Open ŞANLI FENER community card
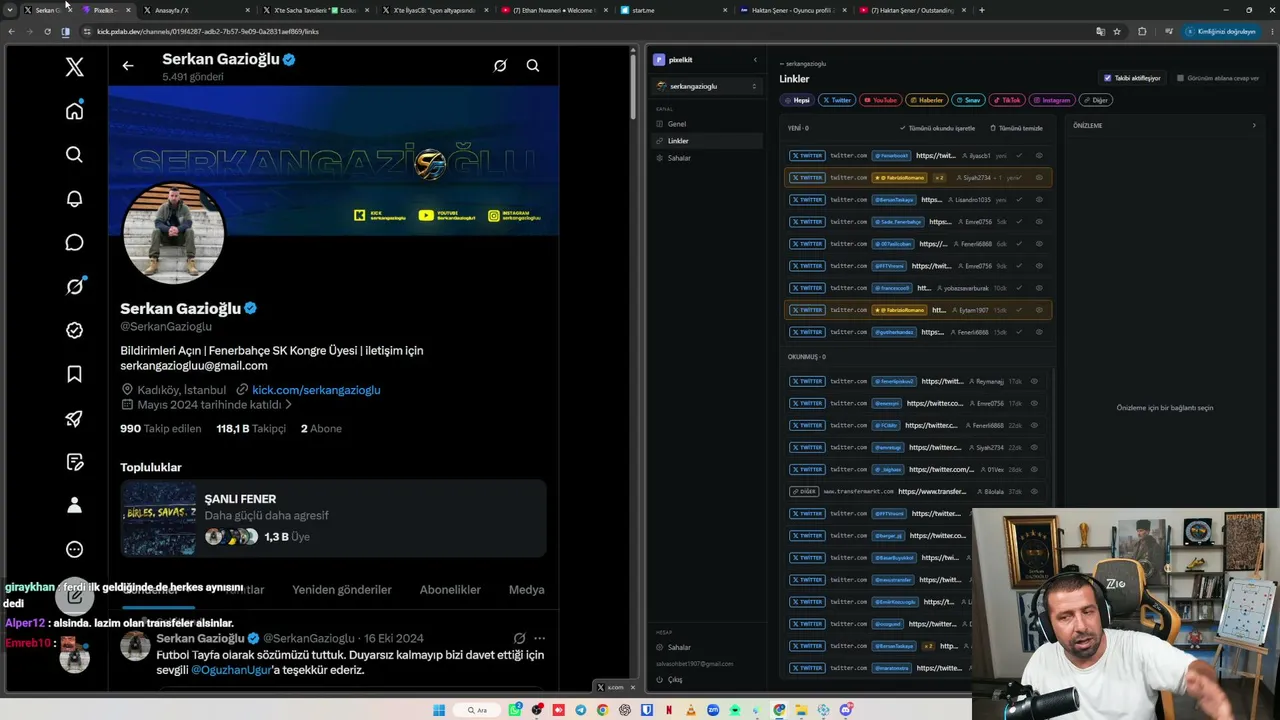Image resolution: width=1280 pixels, height=720 pixels. pos(333,518)
